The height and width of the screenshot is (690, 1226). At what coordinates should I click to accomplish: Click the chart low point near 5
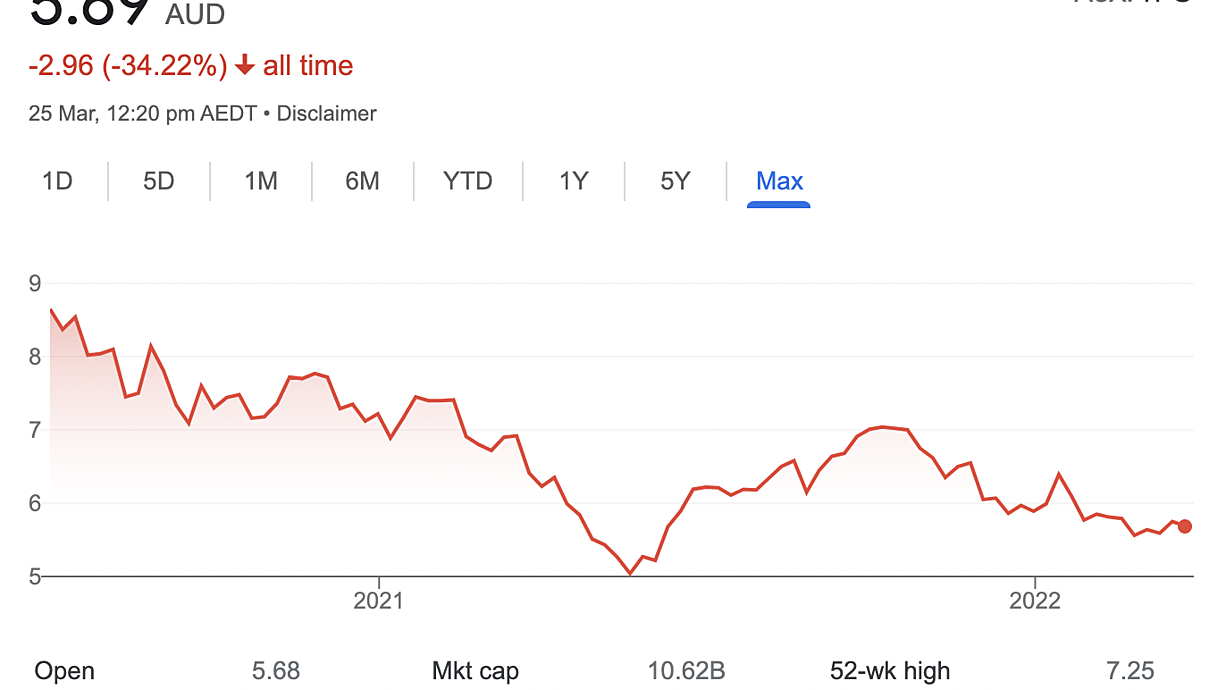click(x=630, y=573)
